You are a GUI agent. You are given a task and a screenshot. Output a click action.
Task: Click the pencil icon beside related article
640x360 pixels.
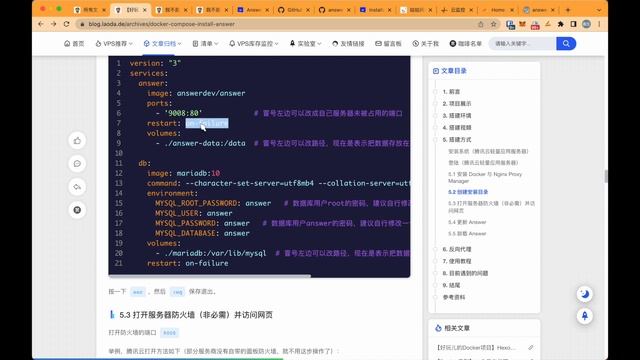click(530, 347)
